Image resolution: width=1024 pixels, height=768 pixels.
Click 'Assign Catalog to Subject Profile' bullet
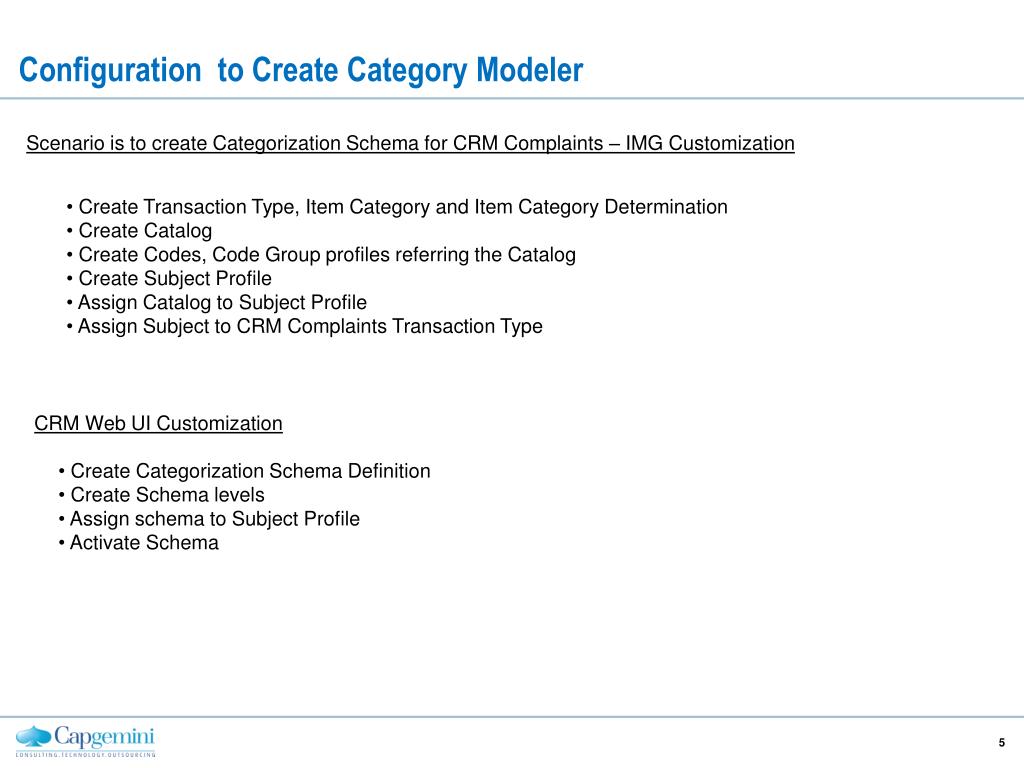click(x=216, y=302)
